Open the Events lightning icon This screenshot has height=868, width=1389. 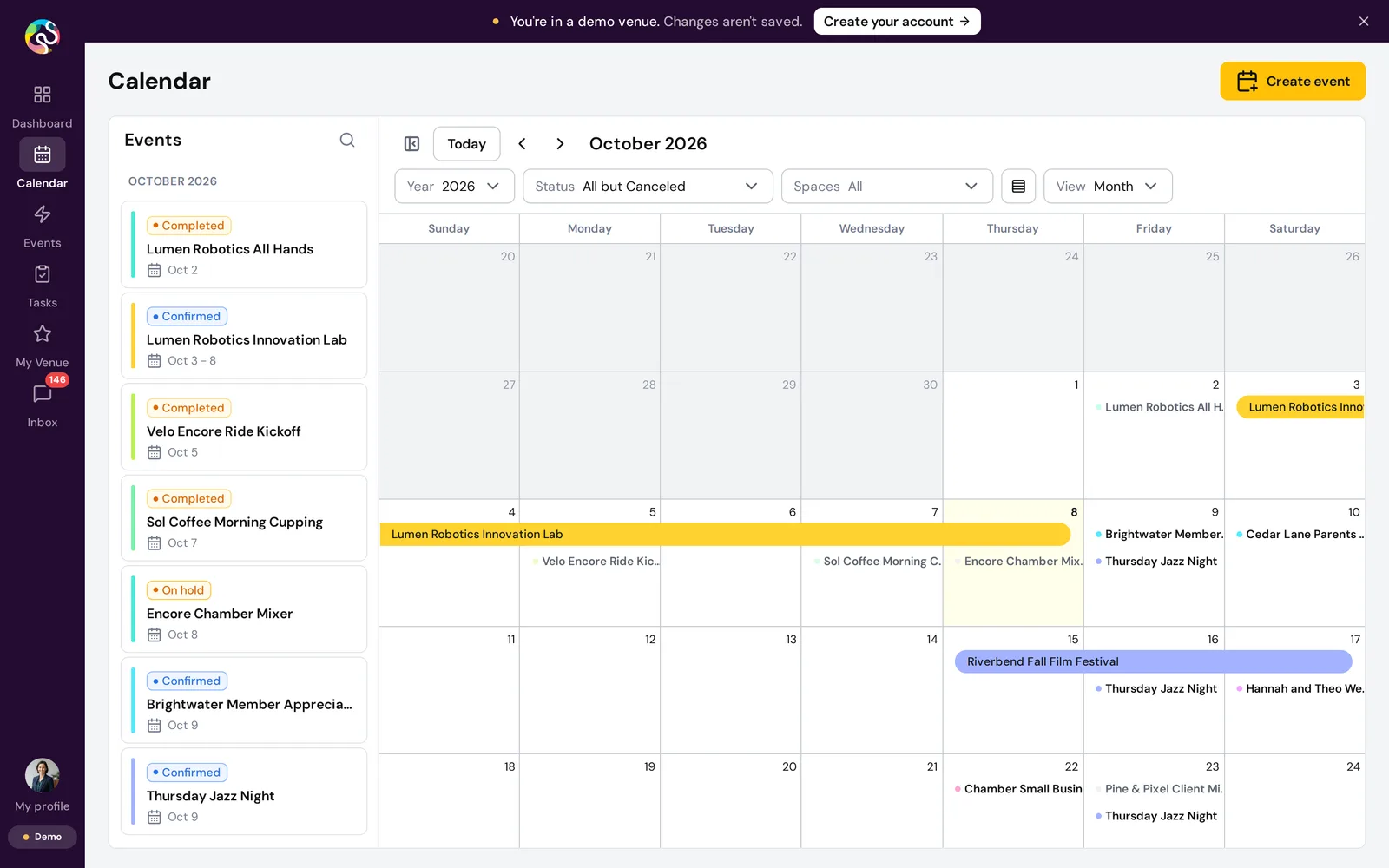(42, 214)
